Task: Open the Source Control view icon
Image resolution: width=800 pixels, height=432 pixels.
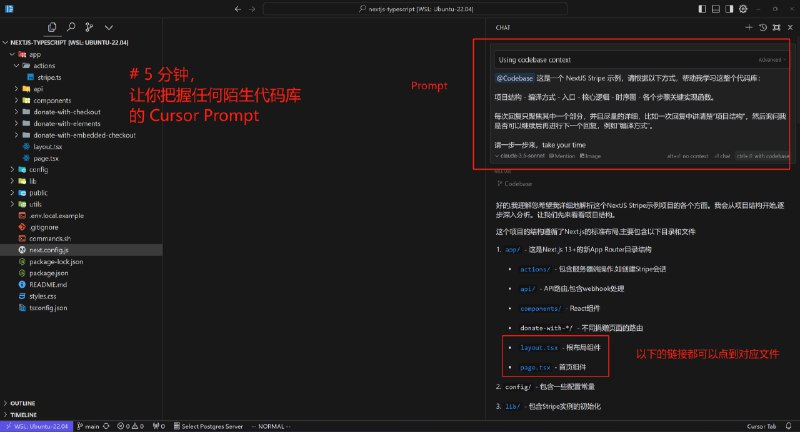Action: click(89, 27)
